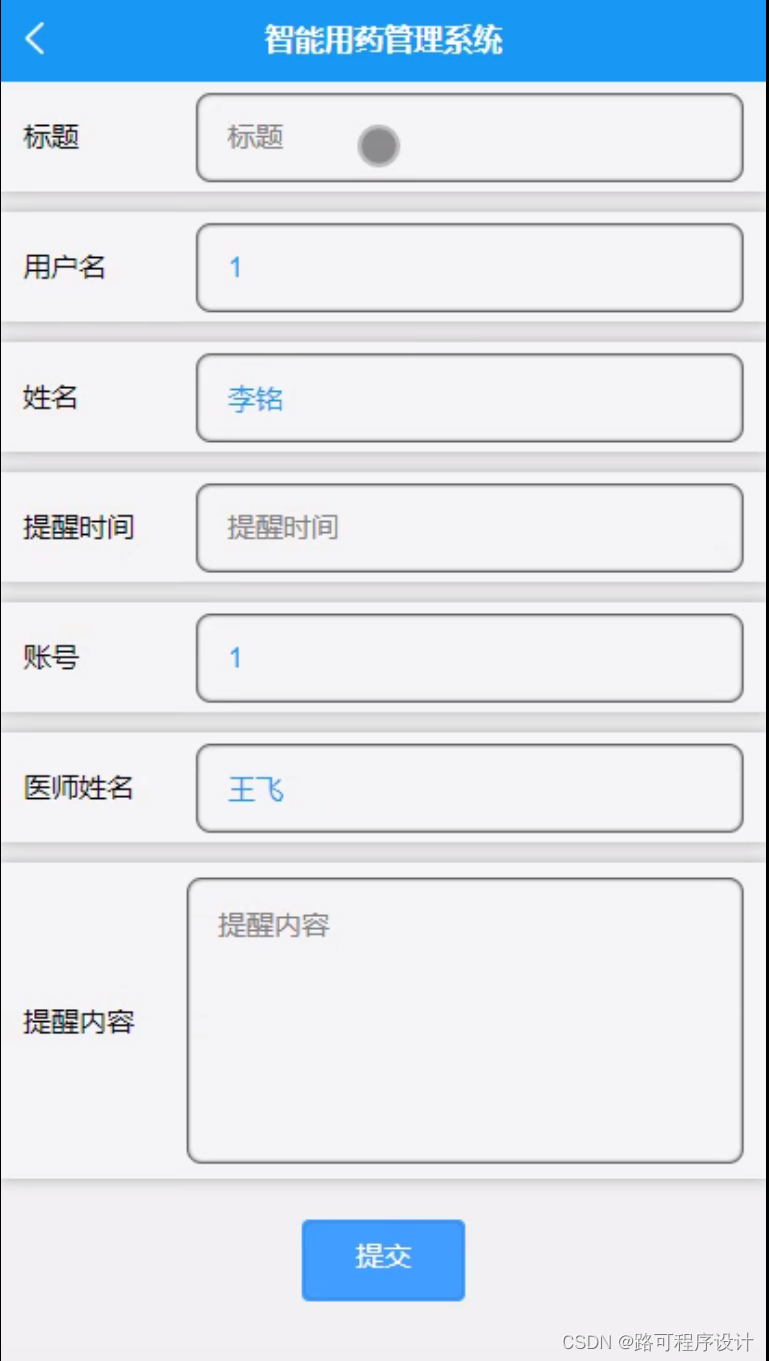Open the 提醒时间 reminder time picker field
Image resolution: width=769 pixels, height=1361 pixels.
click(468, 527)
